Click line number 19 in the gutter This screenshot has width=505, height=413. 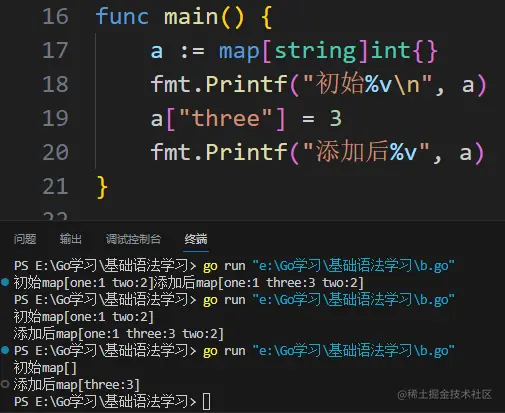click(55, 118)
